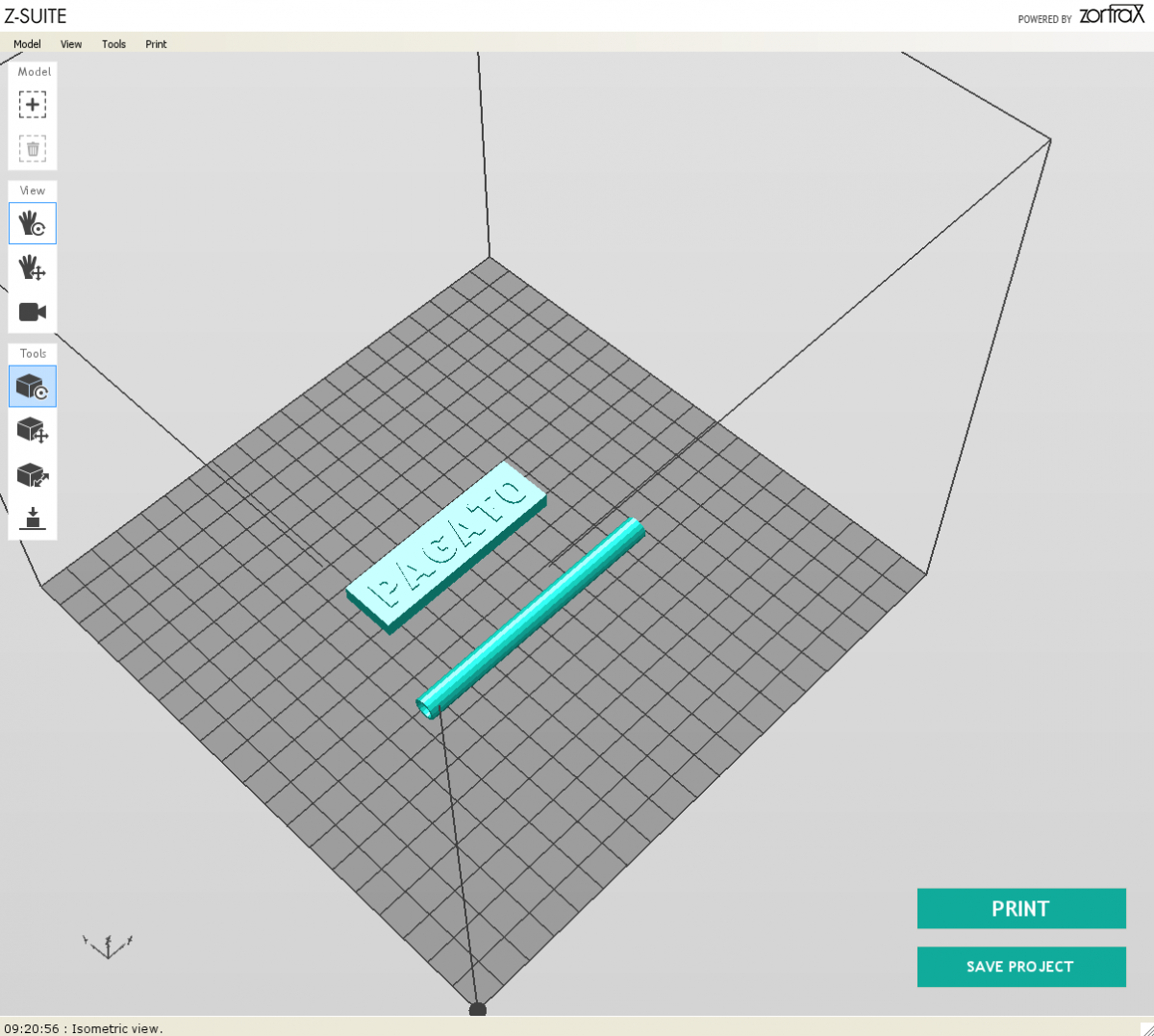Open the Model menu

coord(27,44)
